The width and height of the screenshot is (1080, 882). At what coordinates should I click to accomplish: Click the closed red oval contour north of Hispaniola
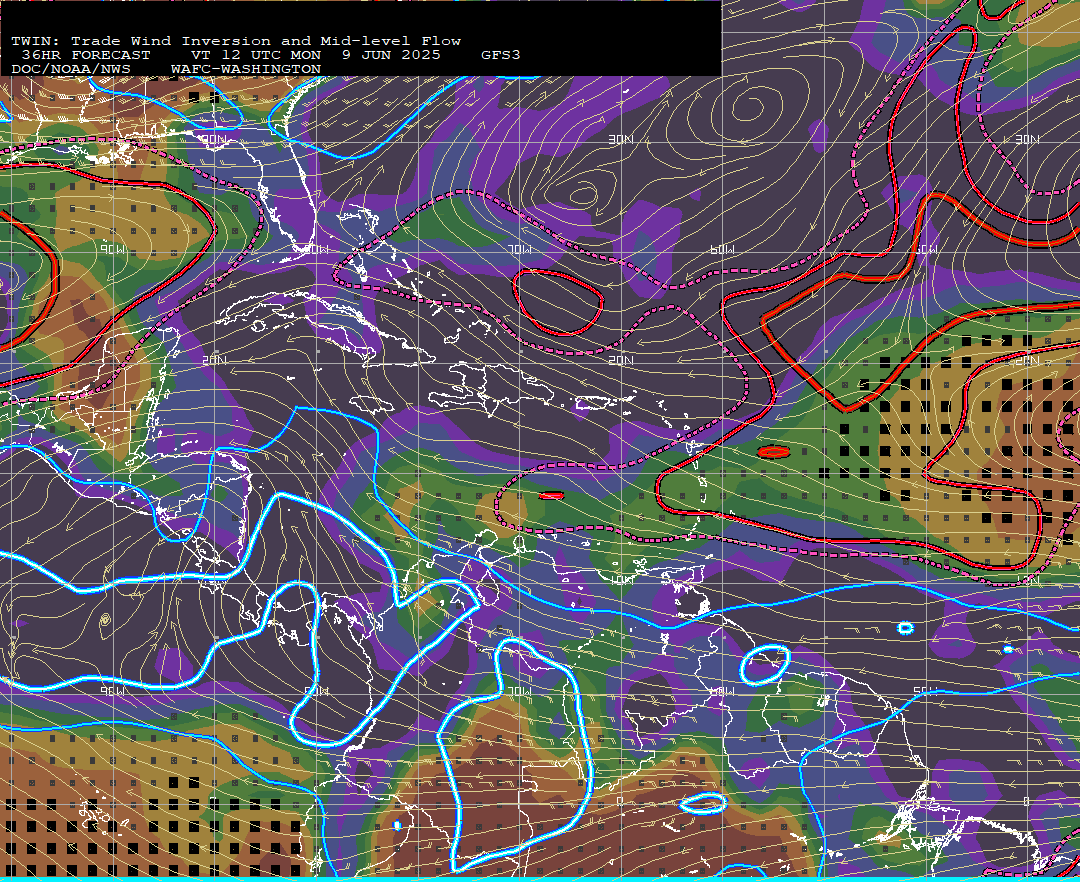coord(559,302)
